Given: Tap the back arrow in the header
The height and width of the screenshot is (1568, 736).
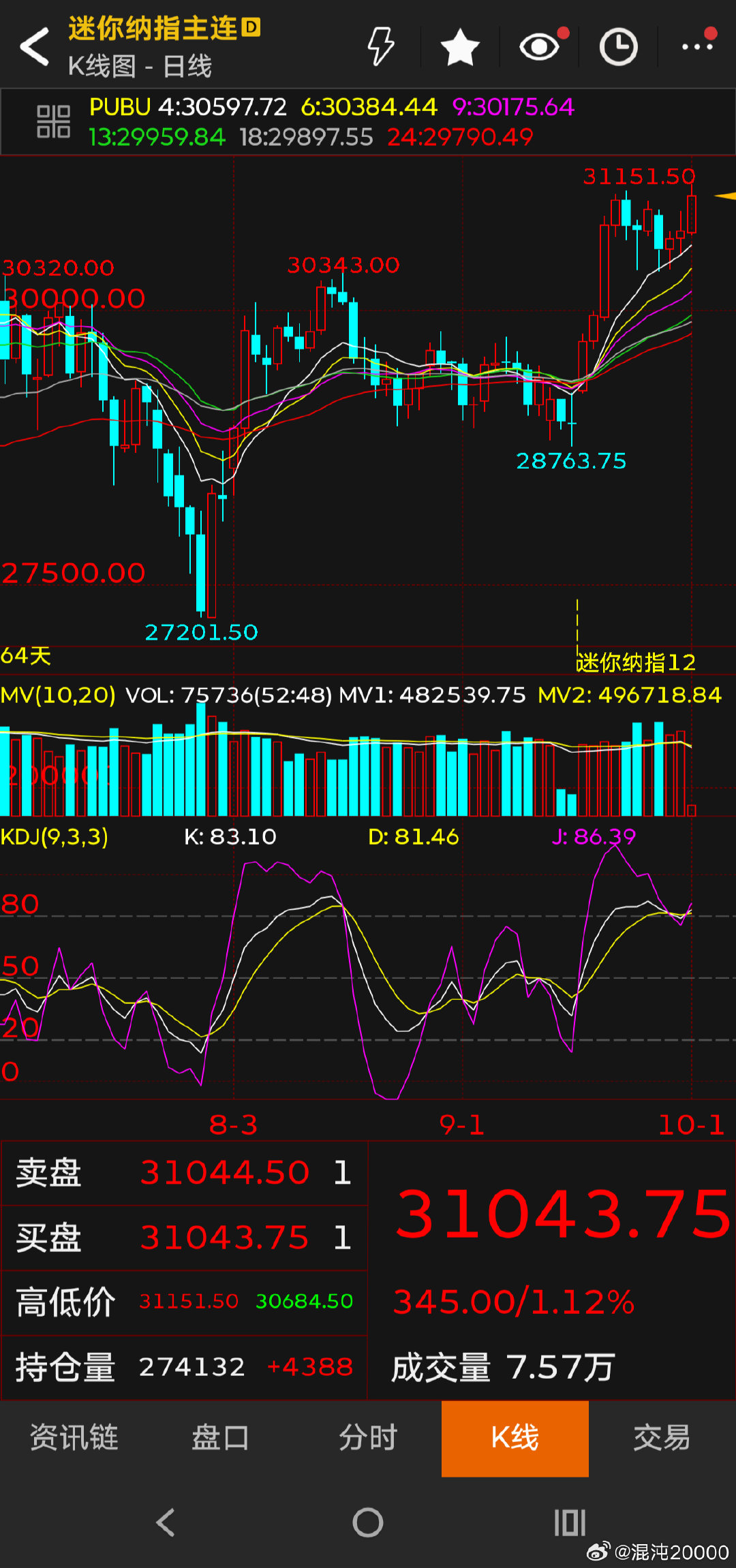Looking at the screenshot, I should [x=35, y=46].
